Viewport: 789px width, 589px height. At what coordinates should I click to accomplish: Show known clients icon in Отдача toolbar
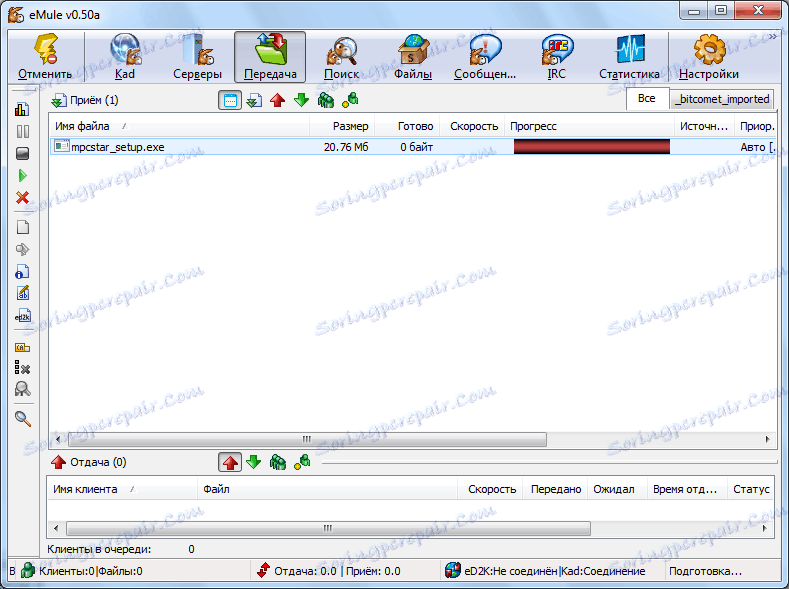pos(301,462)
